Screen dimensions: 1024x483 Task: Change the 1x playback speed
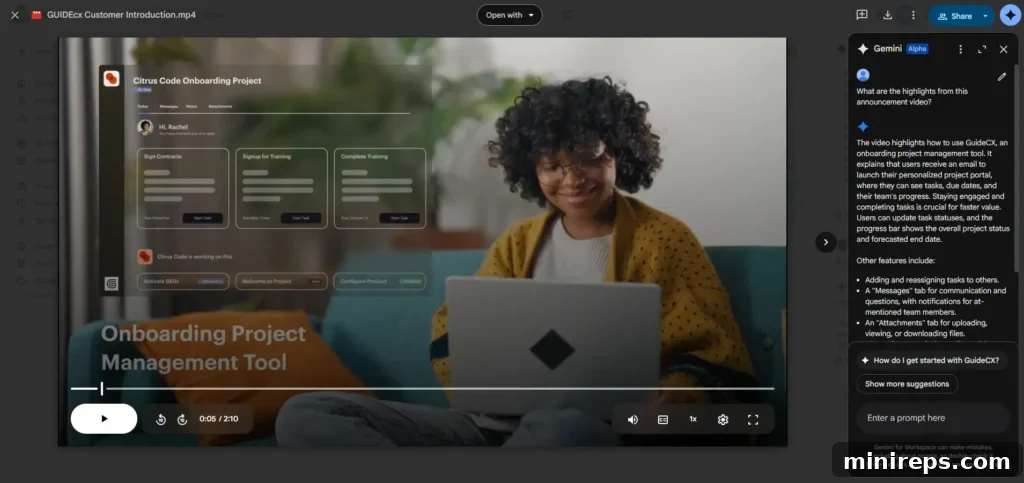693,419
